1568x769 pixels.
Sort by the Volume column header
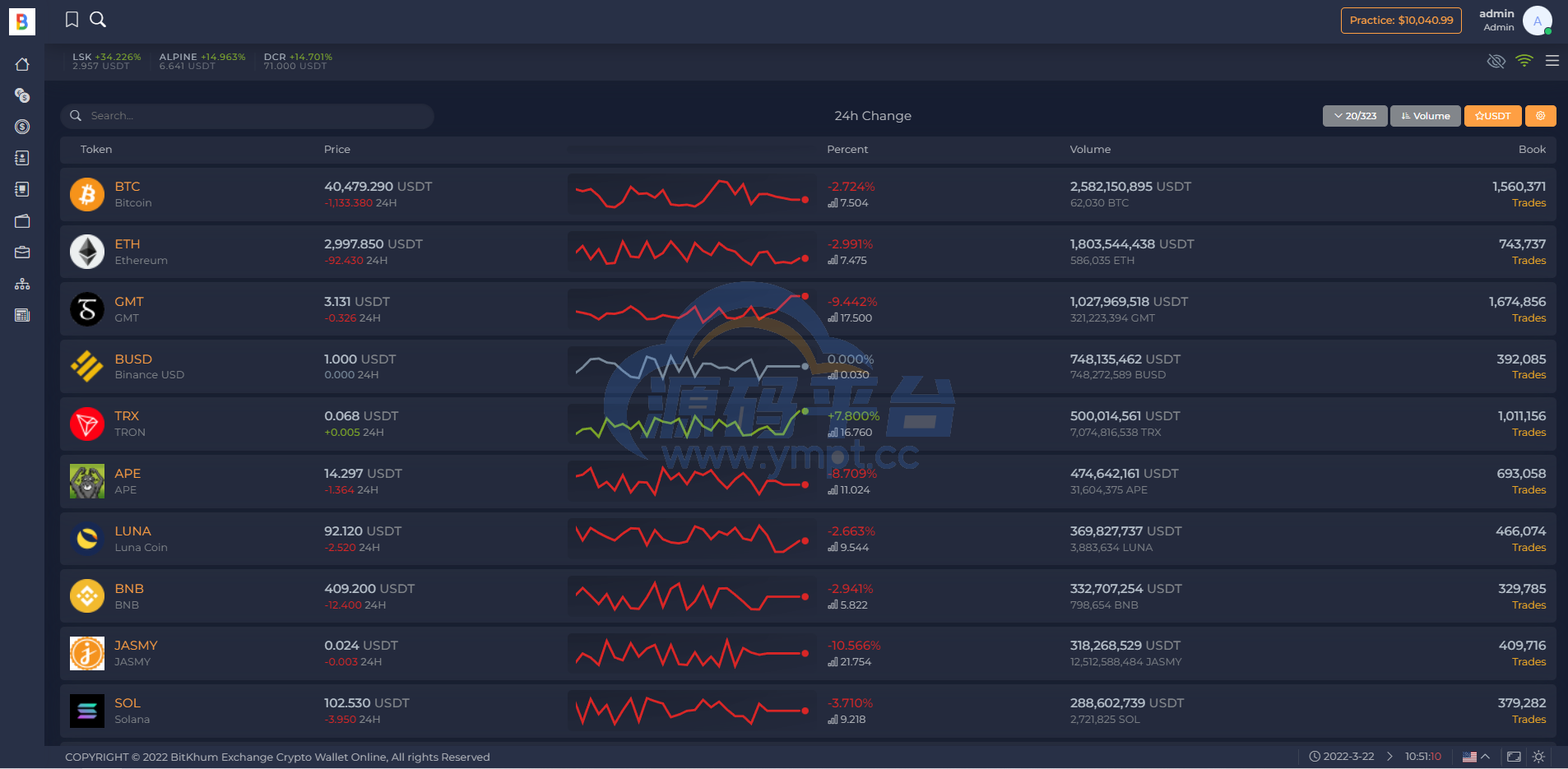pyautogui.click(x=1090, y=150)
